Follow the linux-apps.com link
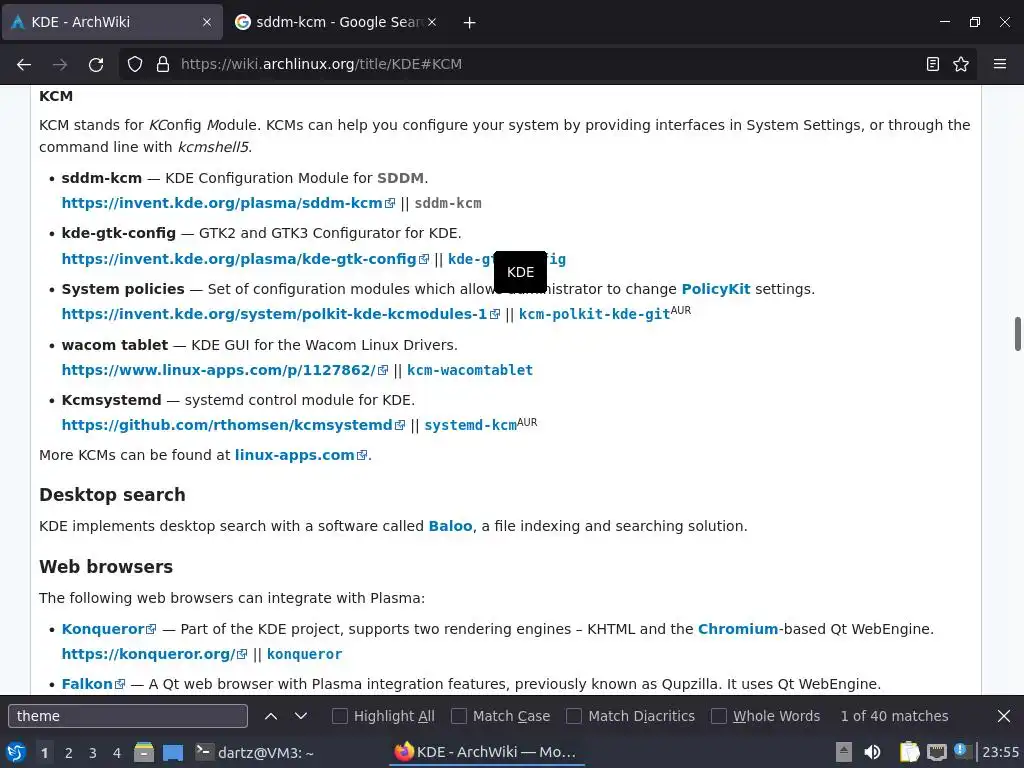 coord(301,455)
